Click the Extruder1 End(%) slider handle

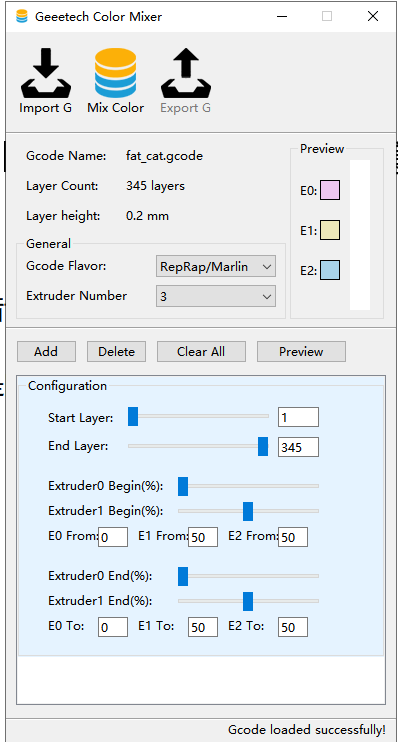tap(248, 601)
